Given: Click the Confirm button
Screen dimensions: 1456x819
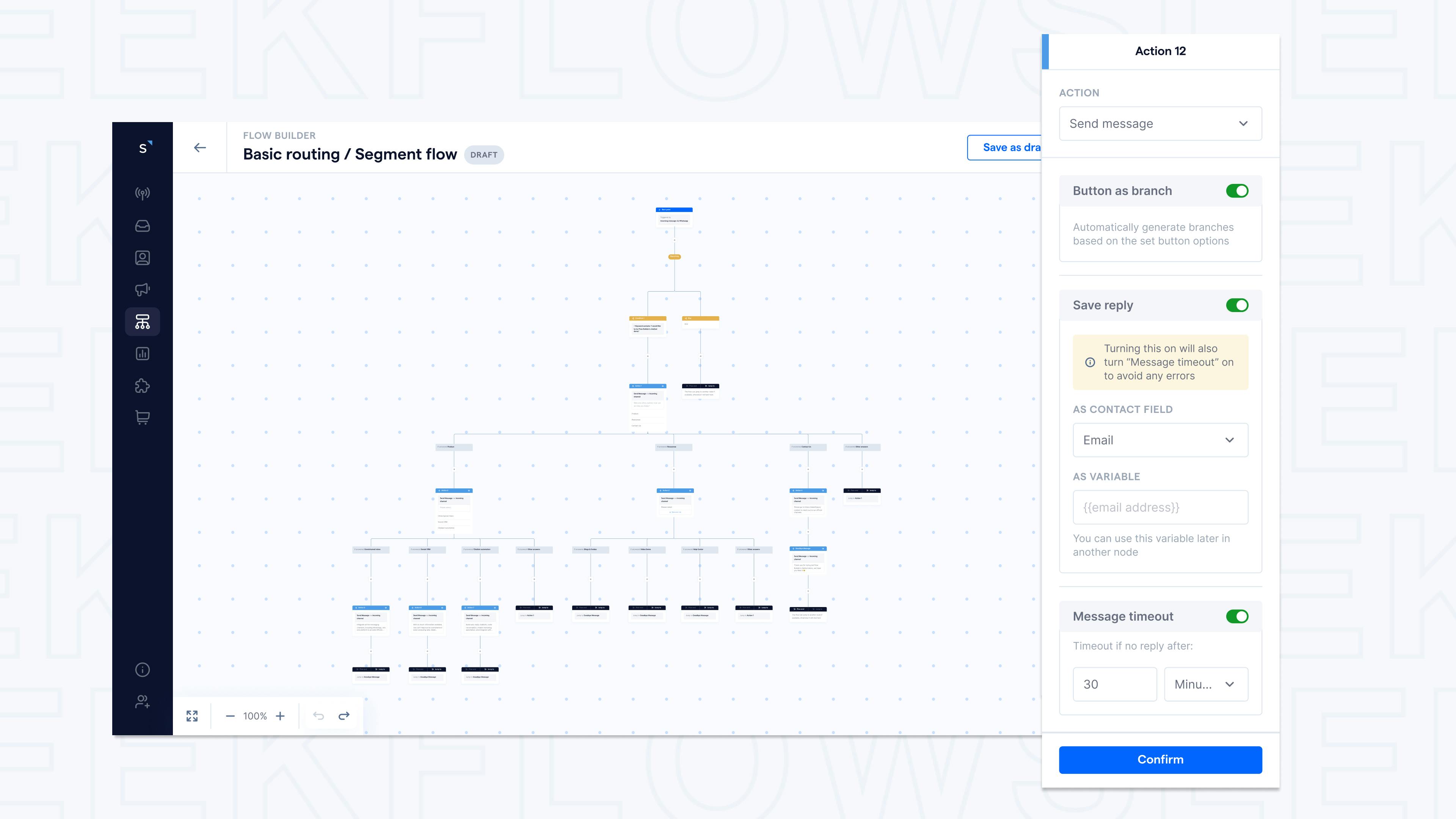Looking at the screenshot, I should click(1160, 759).
